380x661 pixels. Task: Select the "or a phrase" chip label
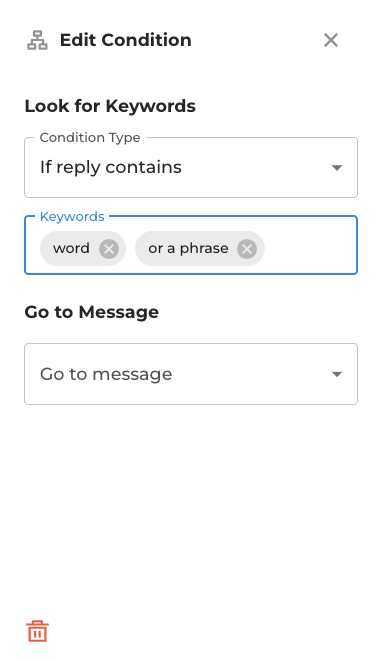point(188,248)
